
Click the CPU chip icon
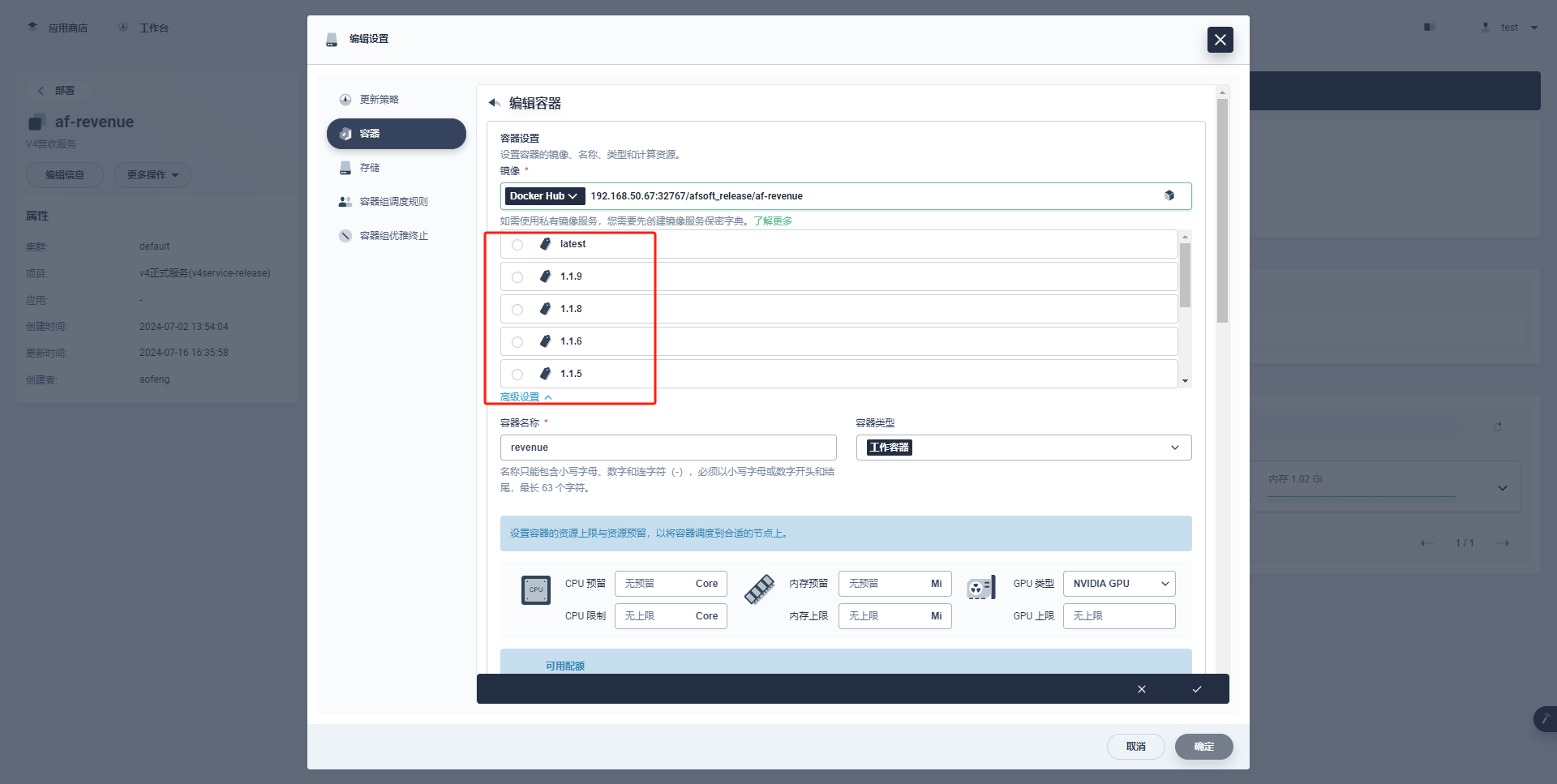click(x=536, y=590)
